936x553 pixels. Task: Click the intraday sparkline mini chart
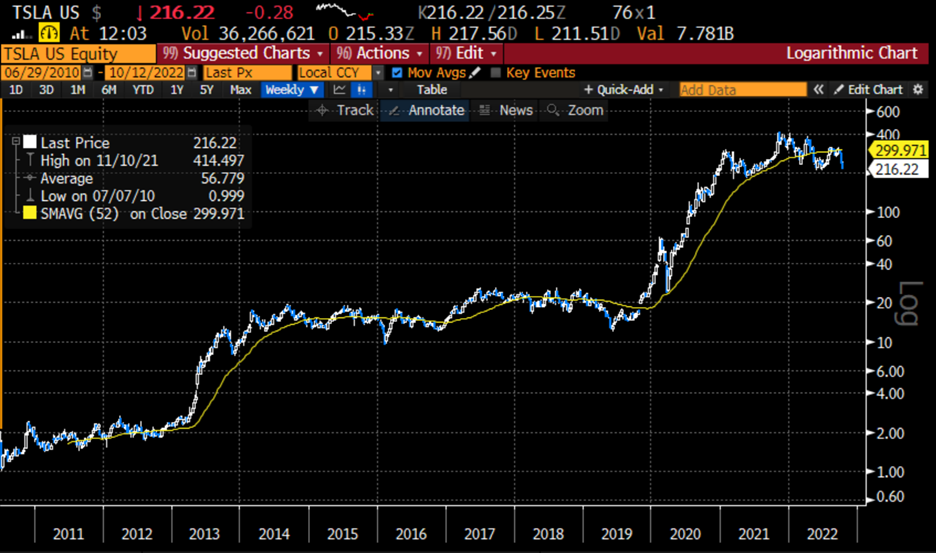click(x=344, y=11)
